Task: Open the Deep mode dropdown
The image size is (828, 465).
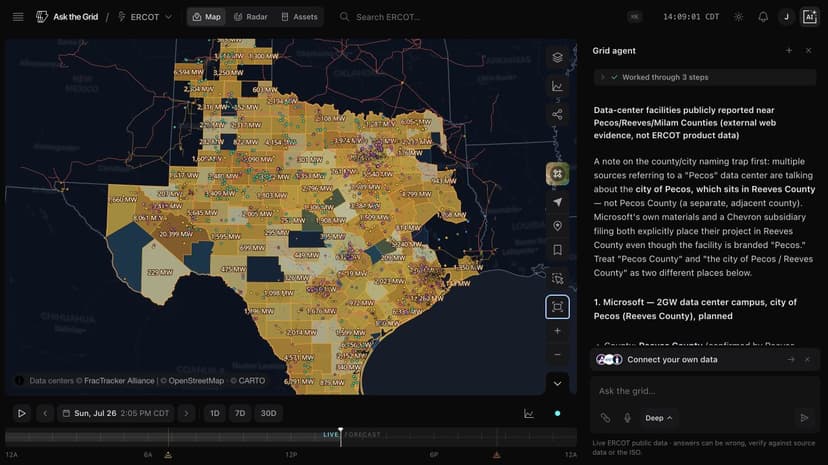Action: pos(658,418)
